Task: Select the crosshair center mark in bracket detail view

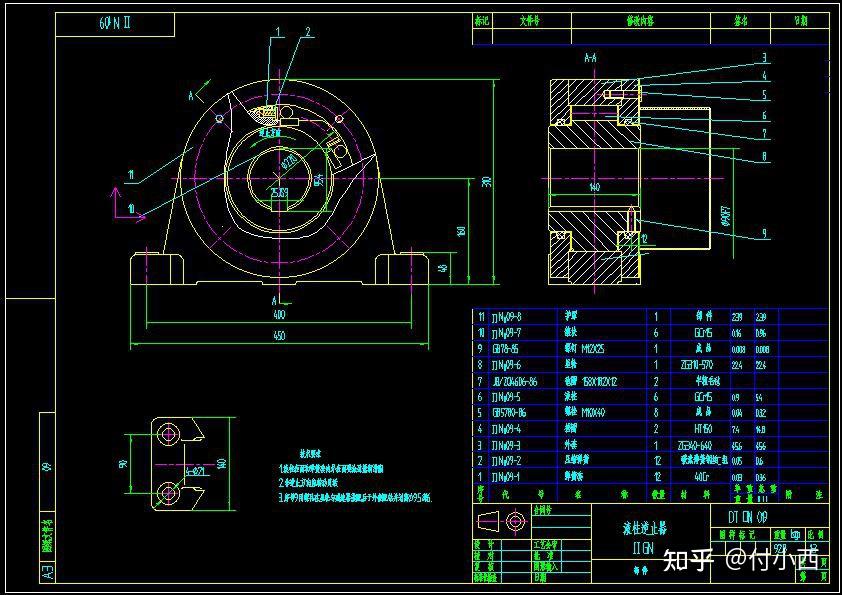Action: pos(169,433)
